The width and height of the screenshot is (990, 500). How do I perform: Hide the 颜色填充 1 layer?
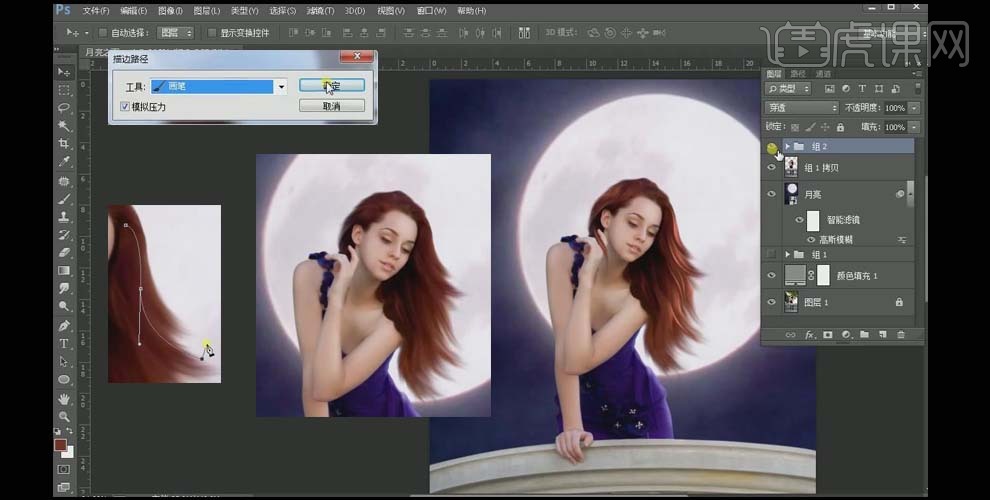tap(772, 275)
